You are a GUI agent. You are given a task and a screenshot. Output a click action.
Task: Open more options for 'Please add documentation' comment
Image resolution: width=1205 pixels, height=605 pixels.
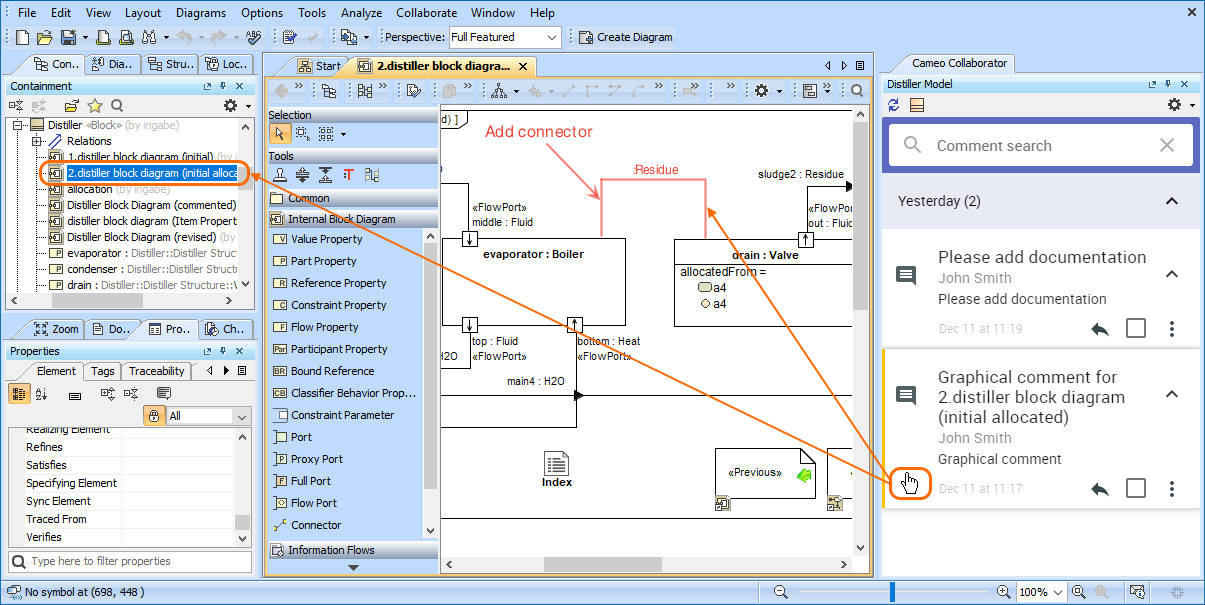tap(1172, 329)
